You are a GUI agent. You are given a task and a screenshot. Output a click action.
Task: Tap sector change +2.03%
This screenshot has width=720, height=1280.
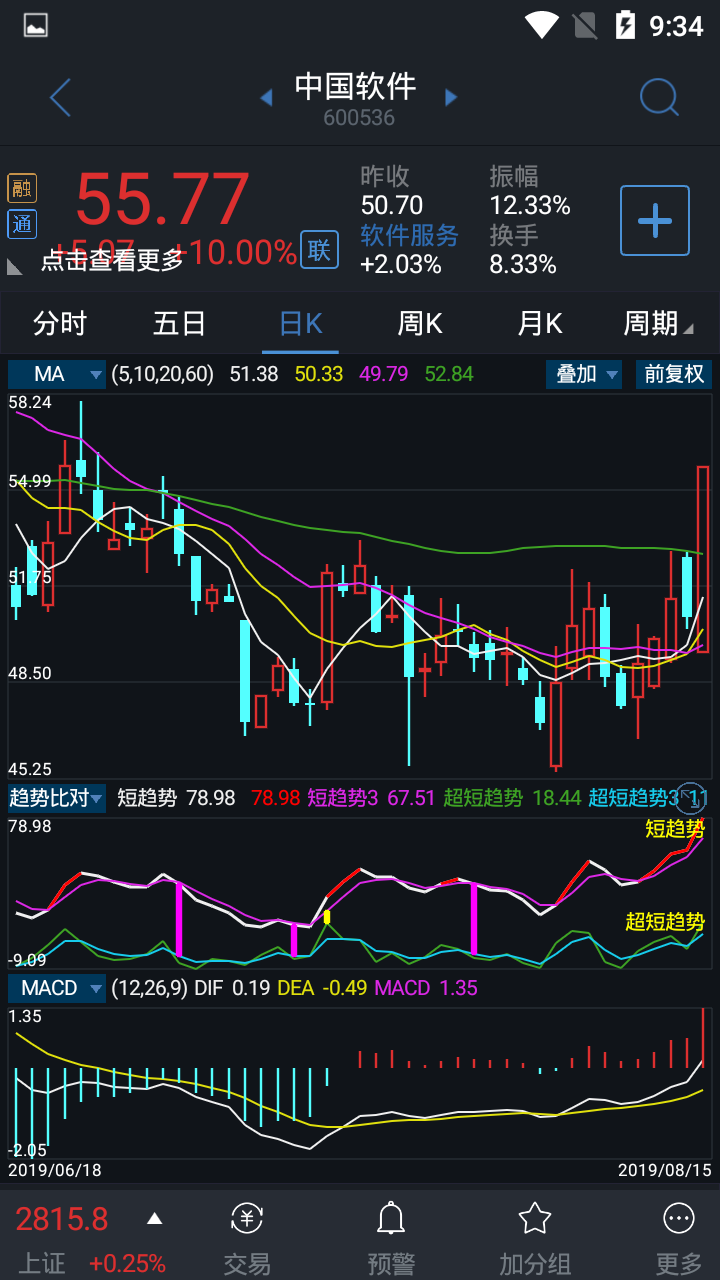click(x=401, y=264)
